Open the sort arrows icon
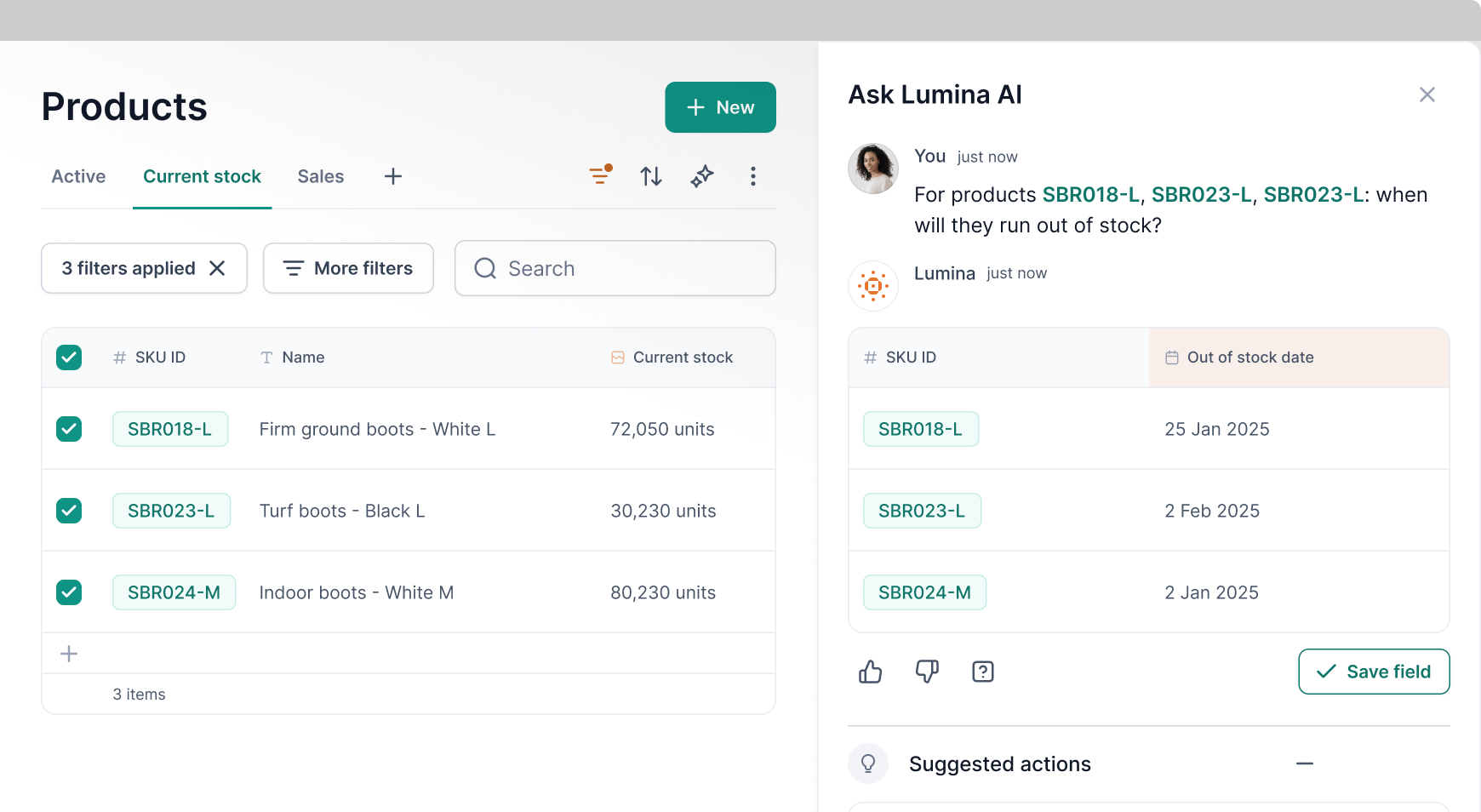The width and height of the screenshot is (1481, 812). point(651,176)
